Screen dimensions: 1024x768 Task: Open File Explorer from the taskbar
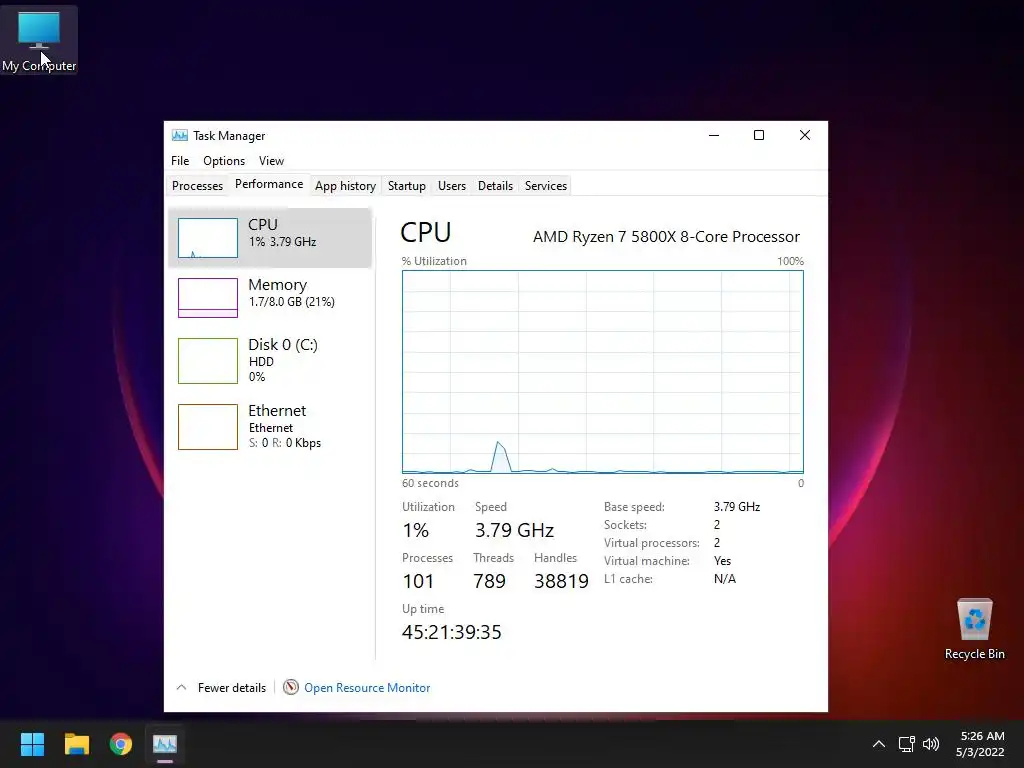click(76, 744)
